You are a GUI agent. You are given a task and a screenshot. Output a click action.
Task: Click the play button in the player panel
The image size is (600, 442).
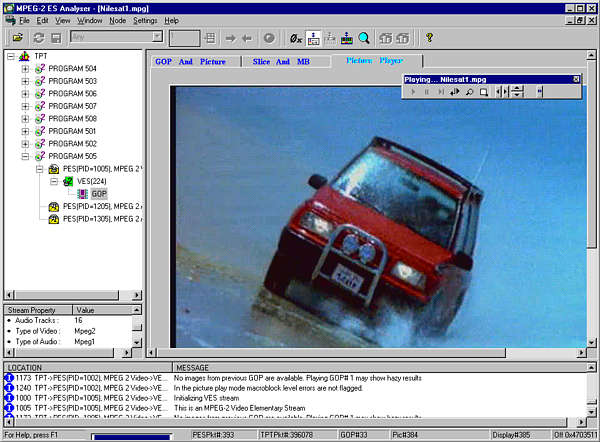pyautogui.click(x=413, y=92)
